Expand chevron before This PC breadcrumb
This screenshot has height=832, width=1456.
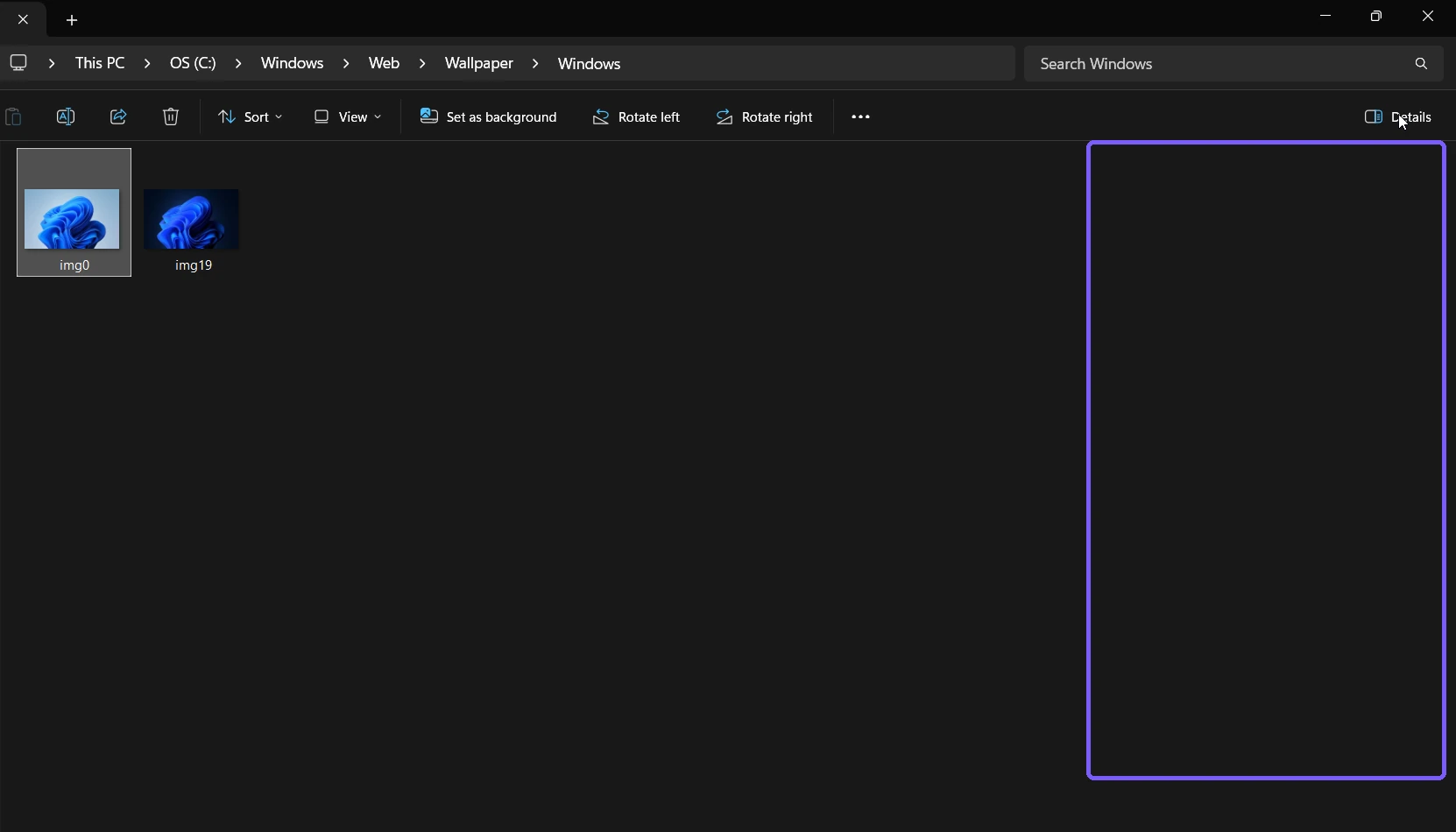coord(53,63)
